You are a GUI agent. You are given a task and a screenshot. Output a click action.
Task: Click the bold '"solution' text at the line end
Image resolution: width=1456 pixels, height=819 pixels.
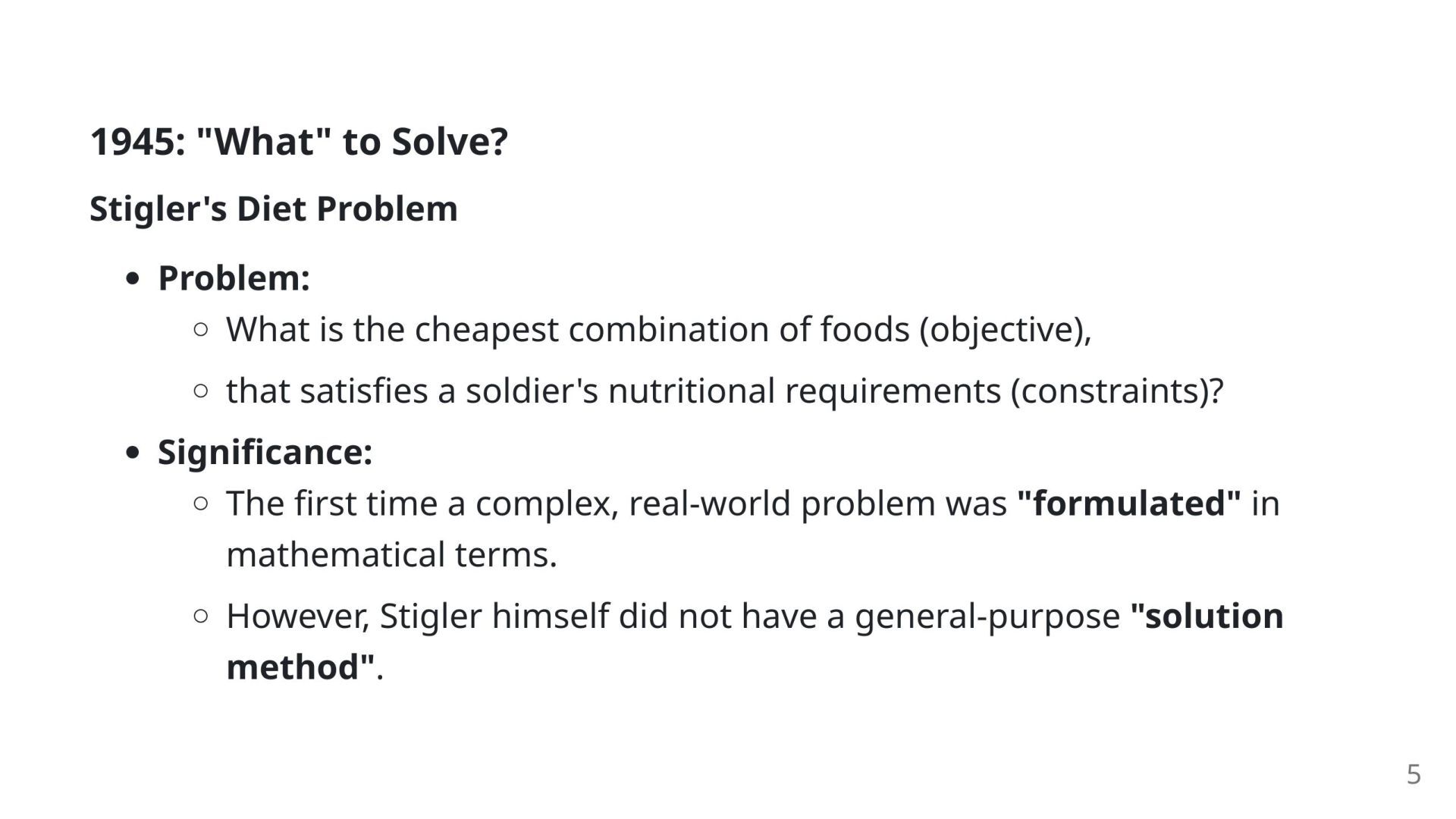[1207, 616]
